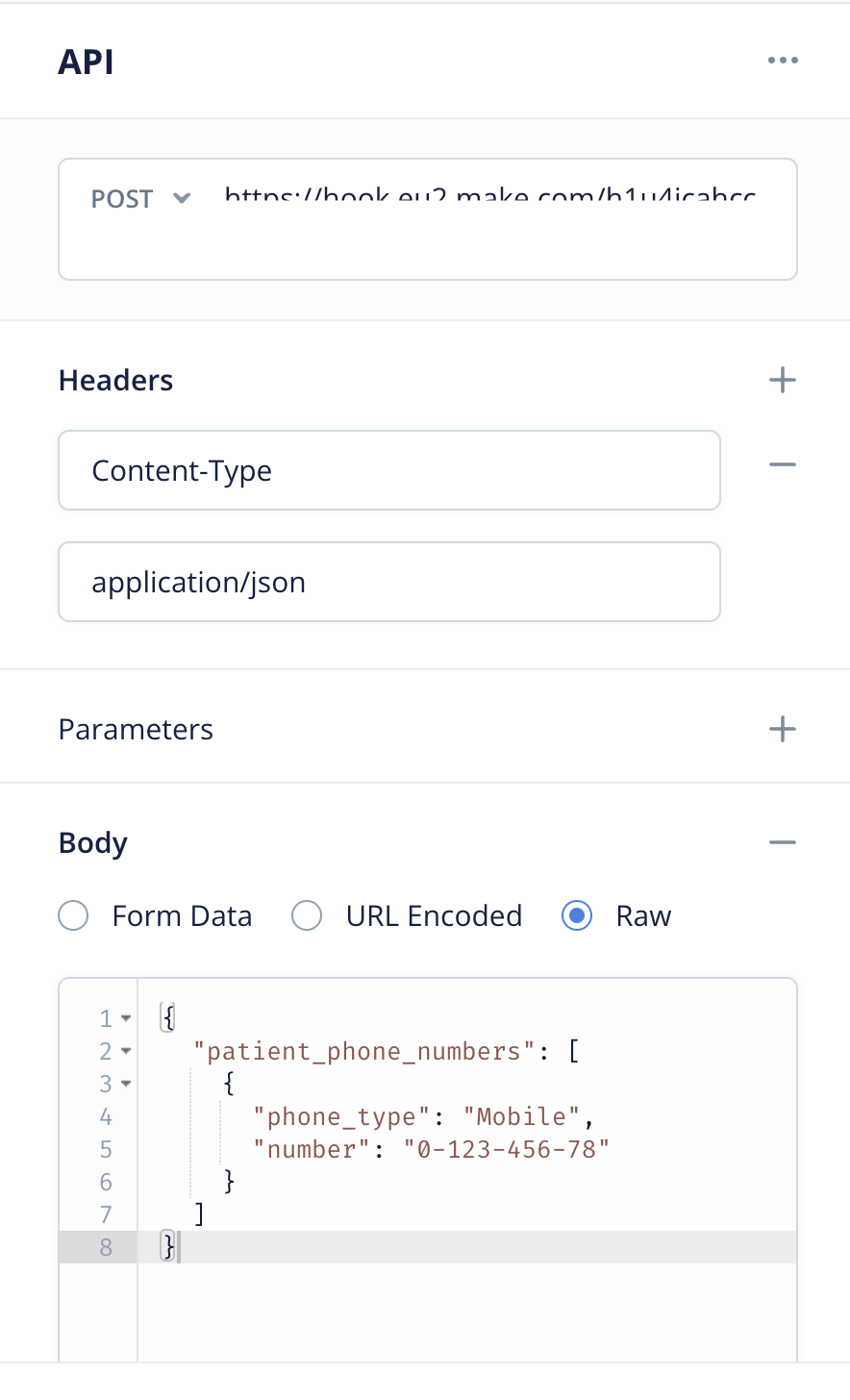Click the Content-Type header key field
850x1400 pixels.
[x=389, y=470]
